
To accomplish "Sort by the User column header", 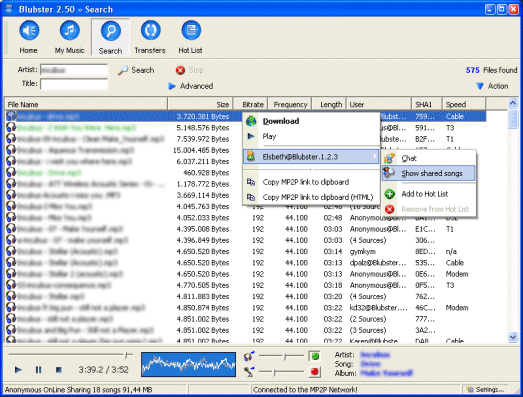I will coord(379,104).
